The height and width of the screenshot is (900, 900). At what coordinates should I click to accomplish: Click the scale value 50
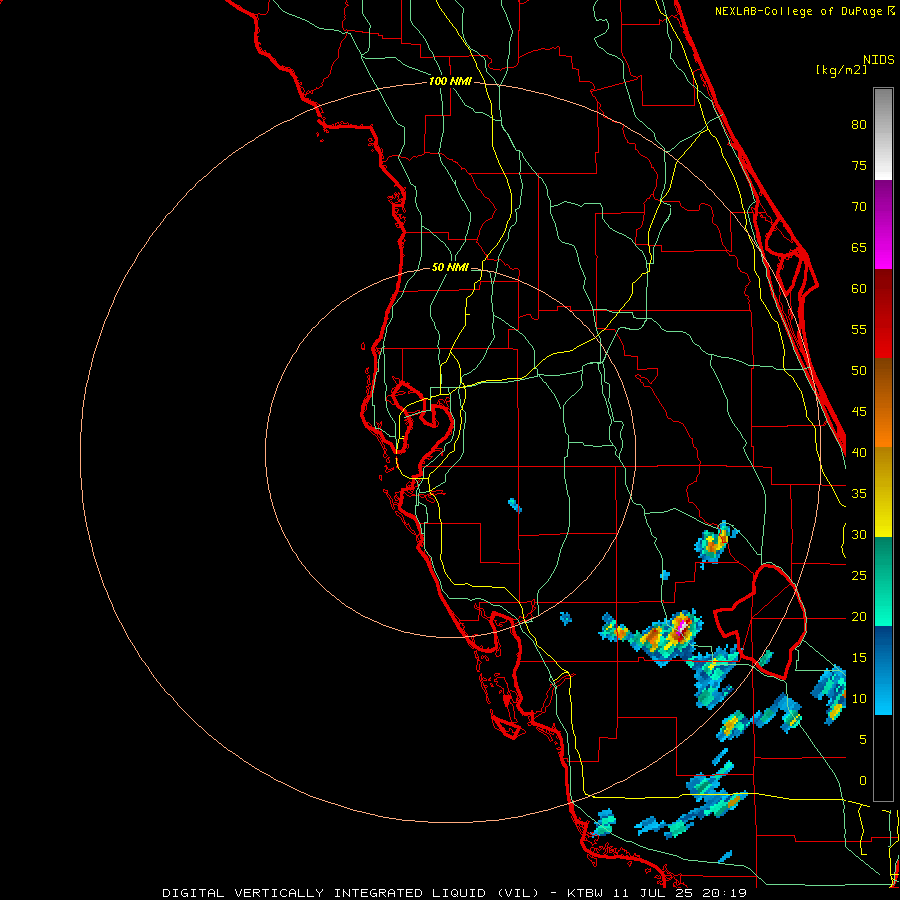(859, 371)
